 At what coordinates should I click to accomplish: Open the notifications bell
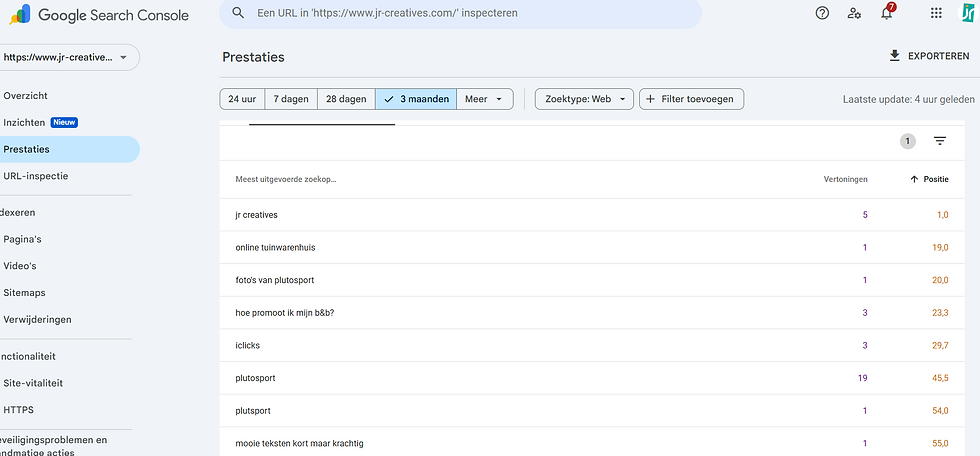pos(886,13)
